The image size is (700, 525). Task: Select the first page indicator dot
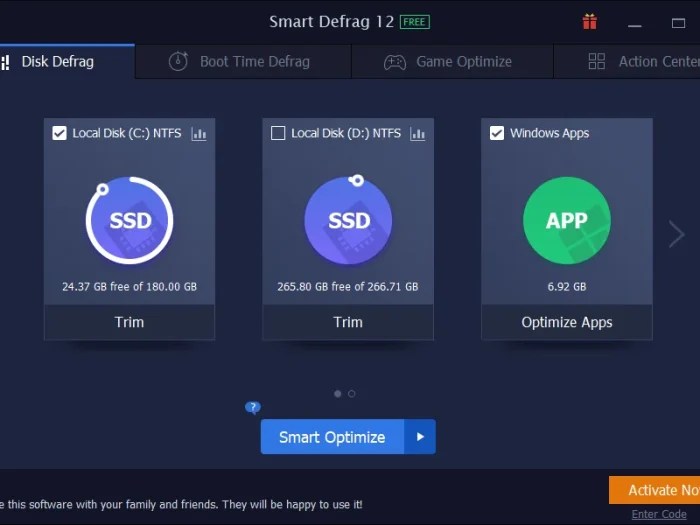(x=338, y=394)
